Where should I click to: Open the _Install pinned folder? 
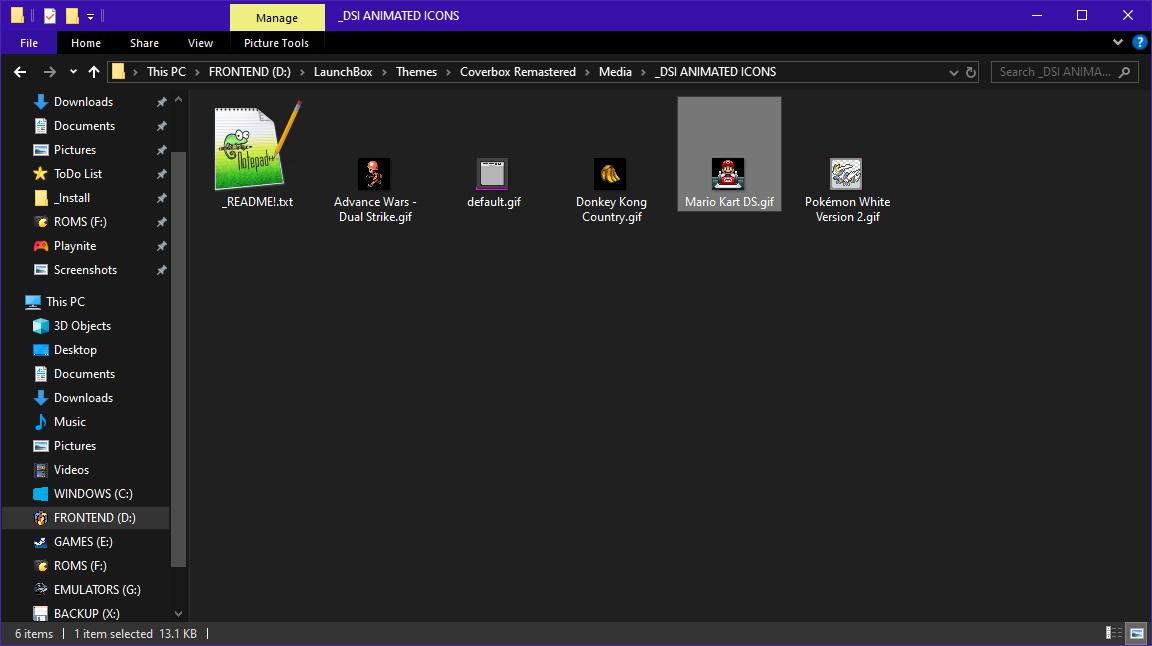tap(72, 198)
